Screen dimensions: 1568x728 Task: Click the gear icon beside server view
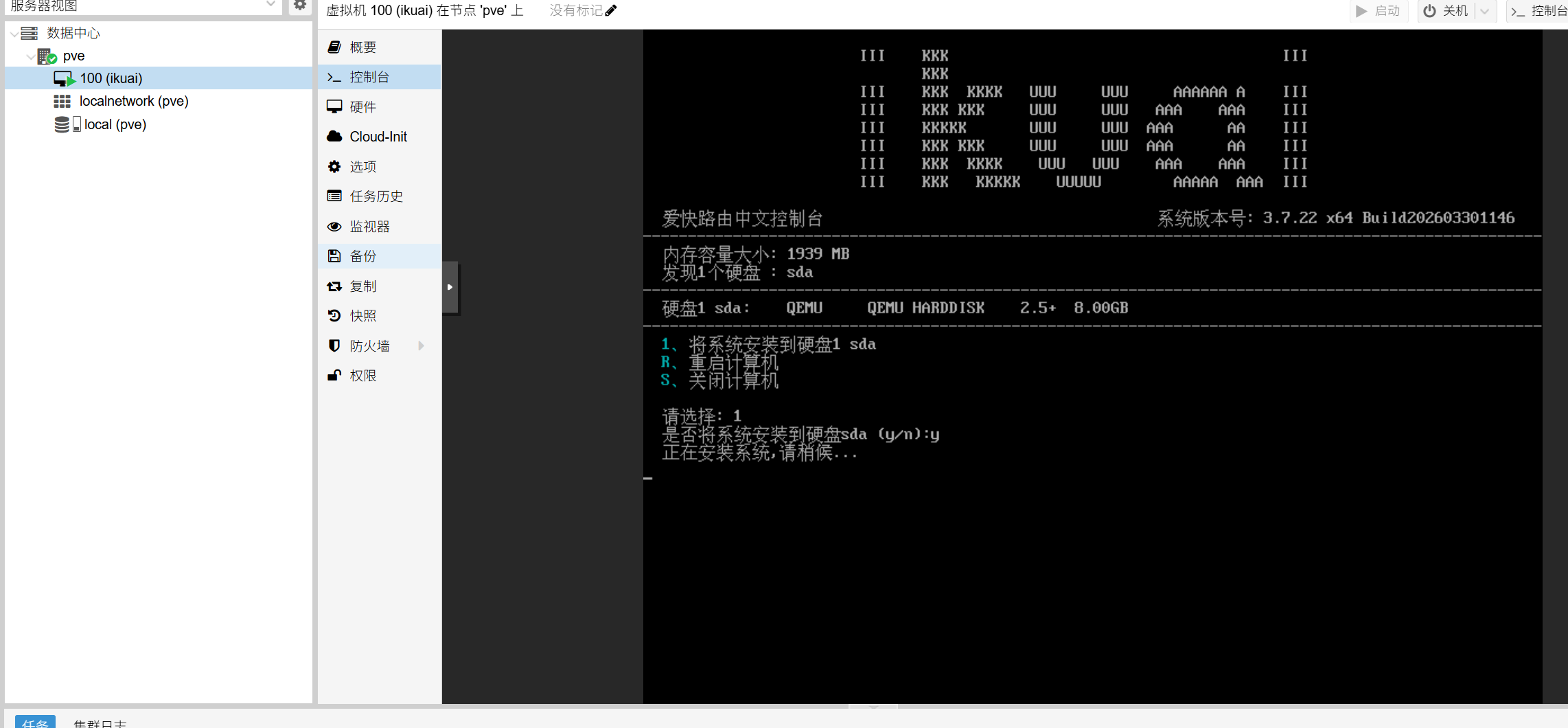pos(300,5)
